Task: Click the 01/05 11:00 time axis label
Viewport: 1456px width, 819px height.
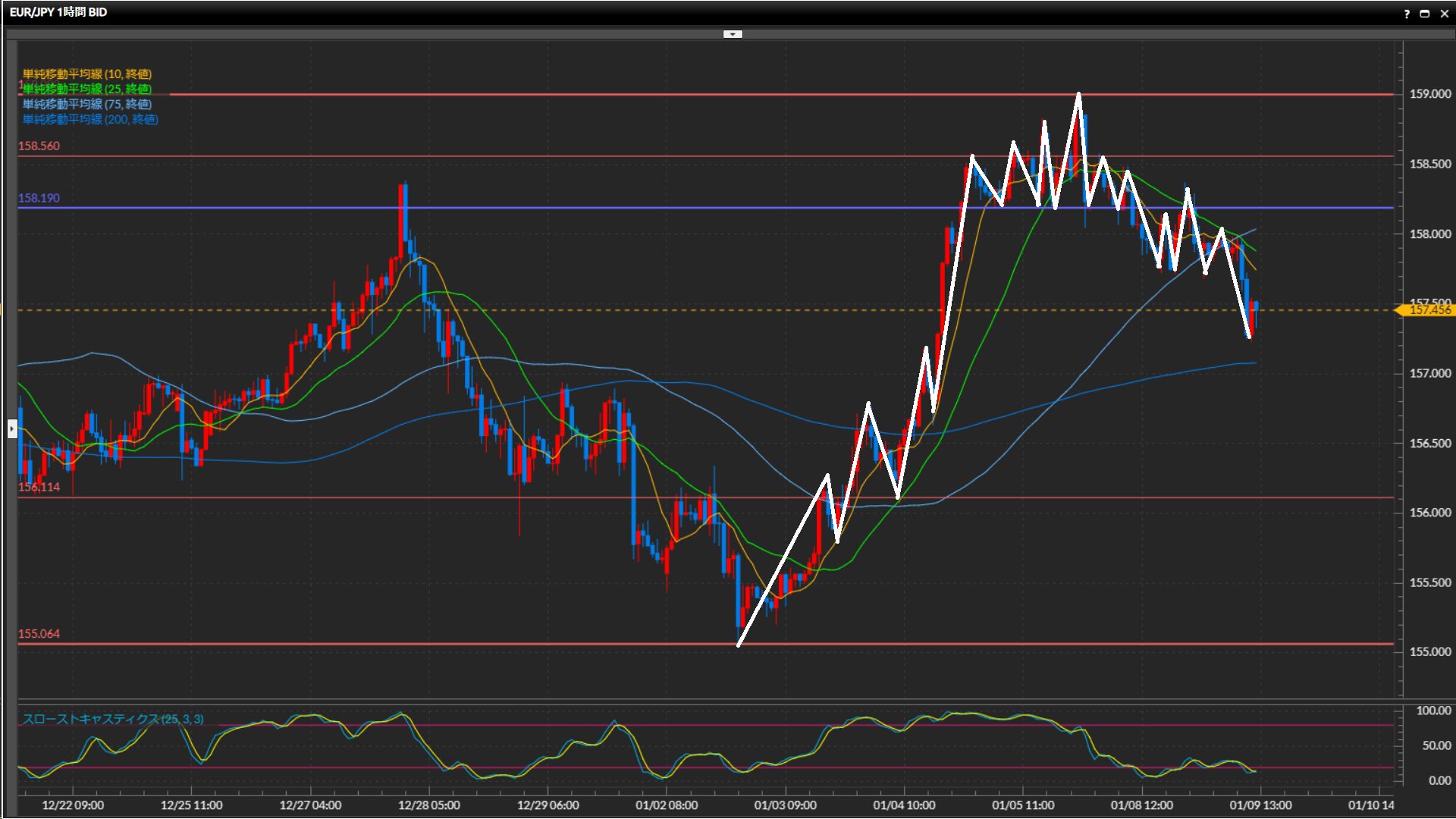Action: point(1022,805)
